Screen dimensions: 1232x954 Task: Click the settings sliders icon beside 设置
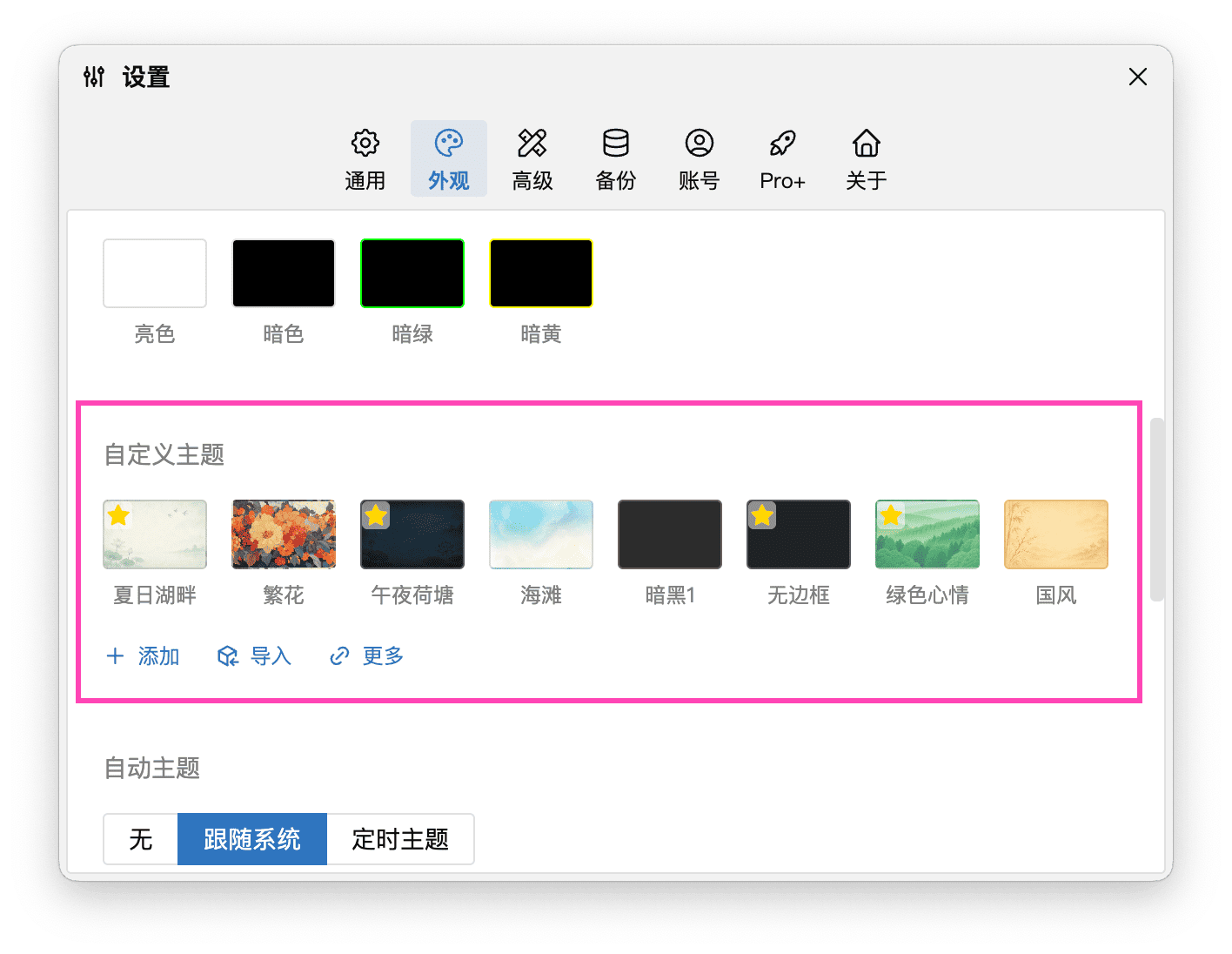94,77
